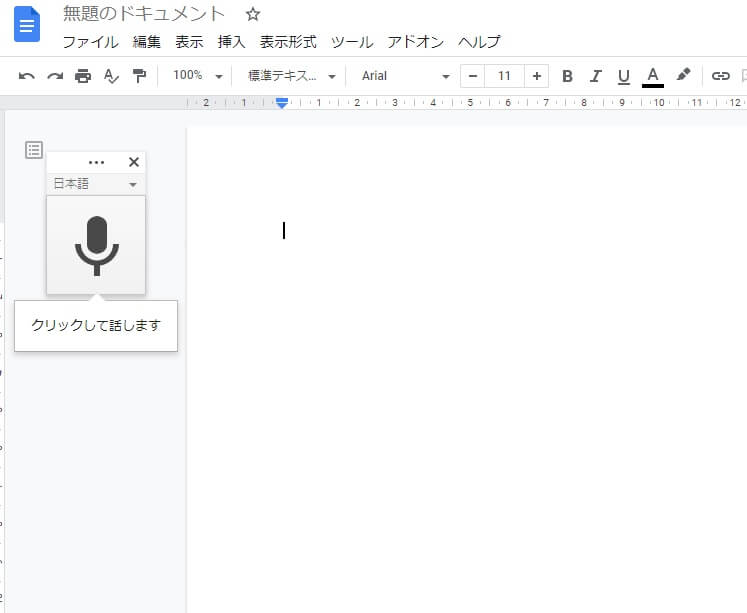Print the document with the printer icon
The image size is (747, 613).
83,76
